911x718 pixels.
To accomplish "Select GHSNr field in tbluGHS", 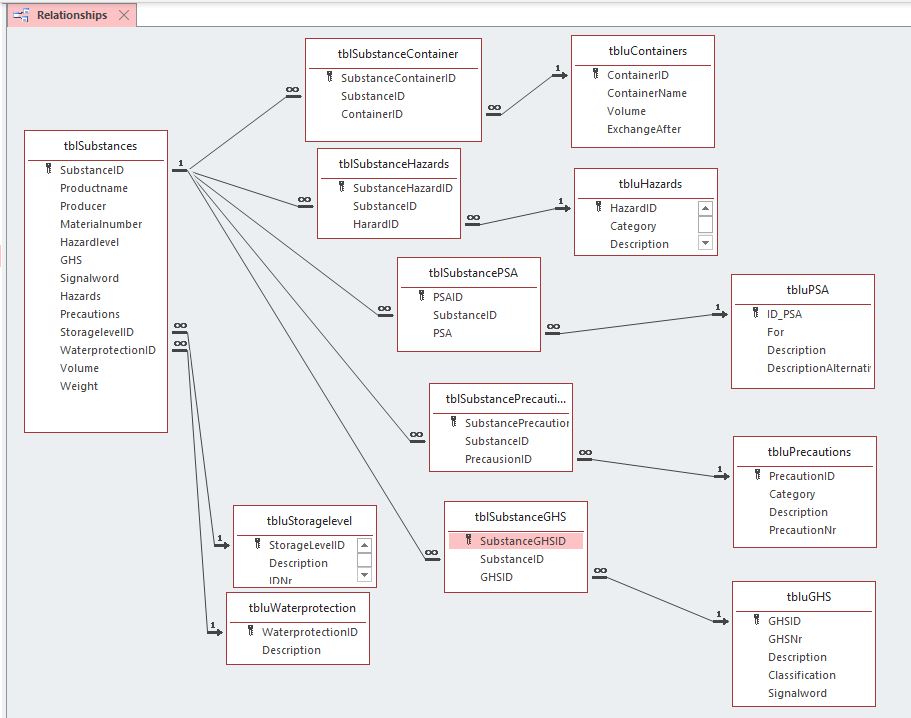I will pyautogui.click(x=785, y=639).
